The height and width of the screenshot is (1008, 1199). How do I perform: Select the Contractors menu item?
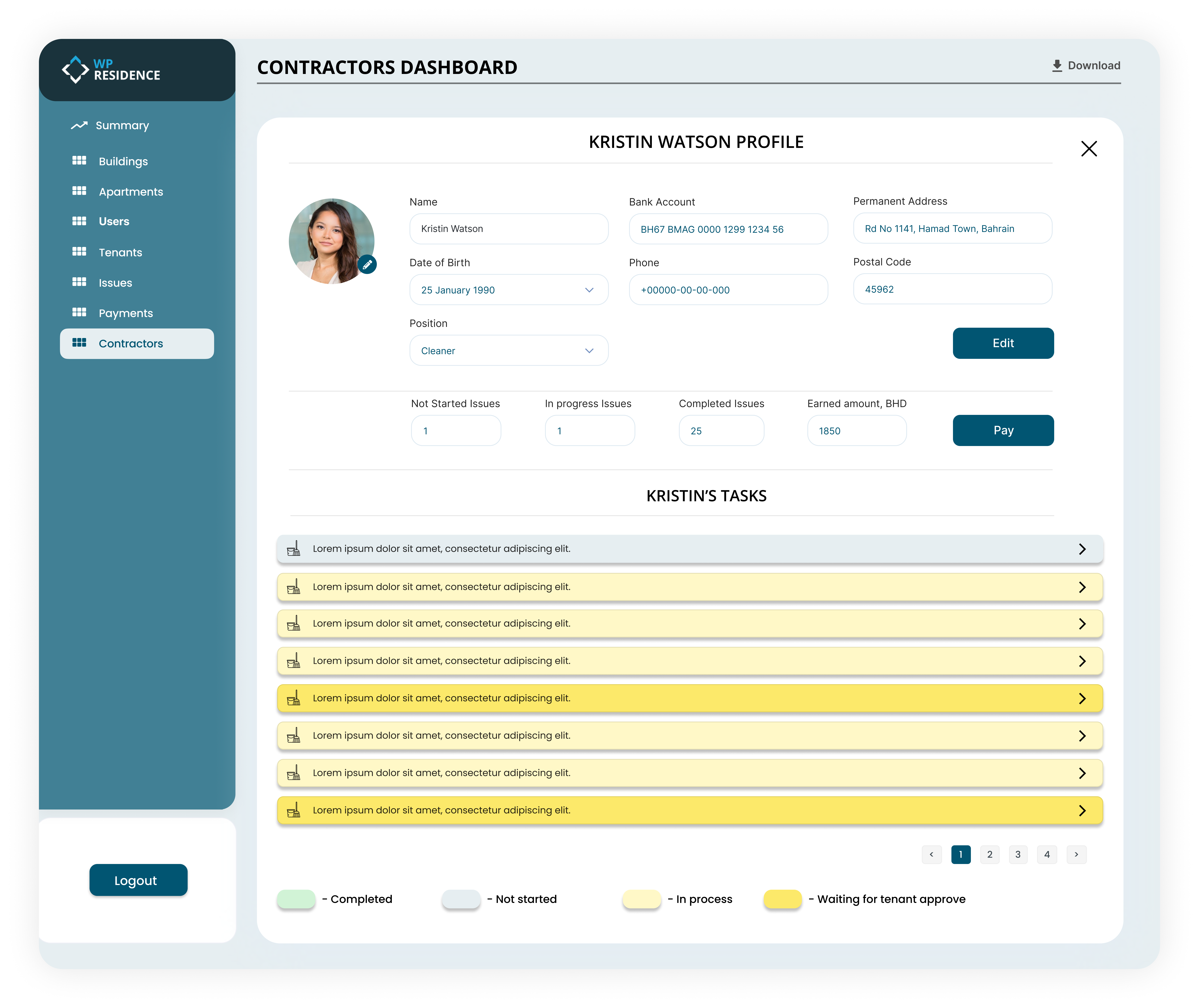coord(137,343)
